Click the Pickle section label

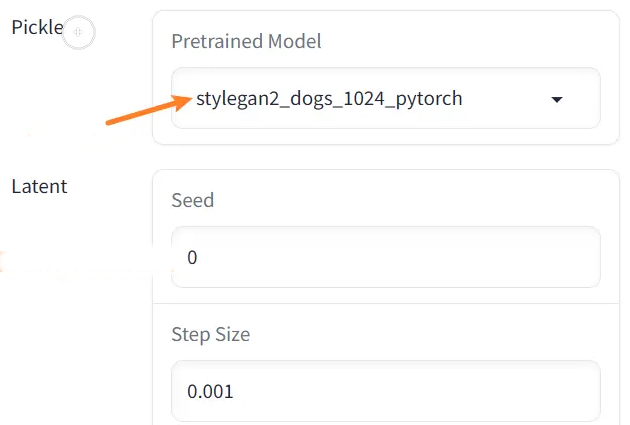point(37,28)
